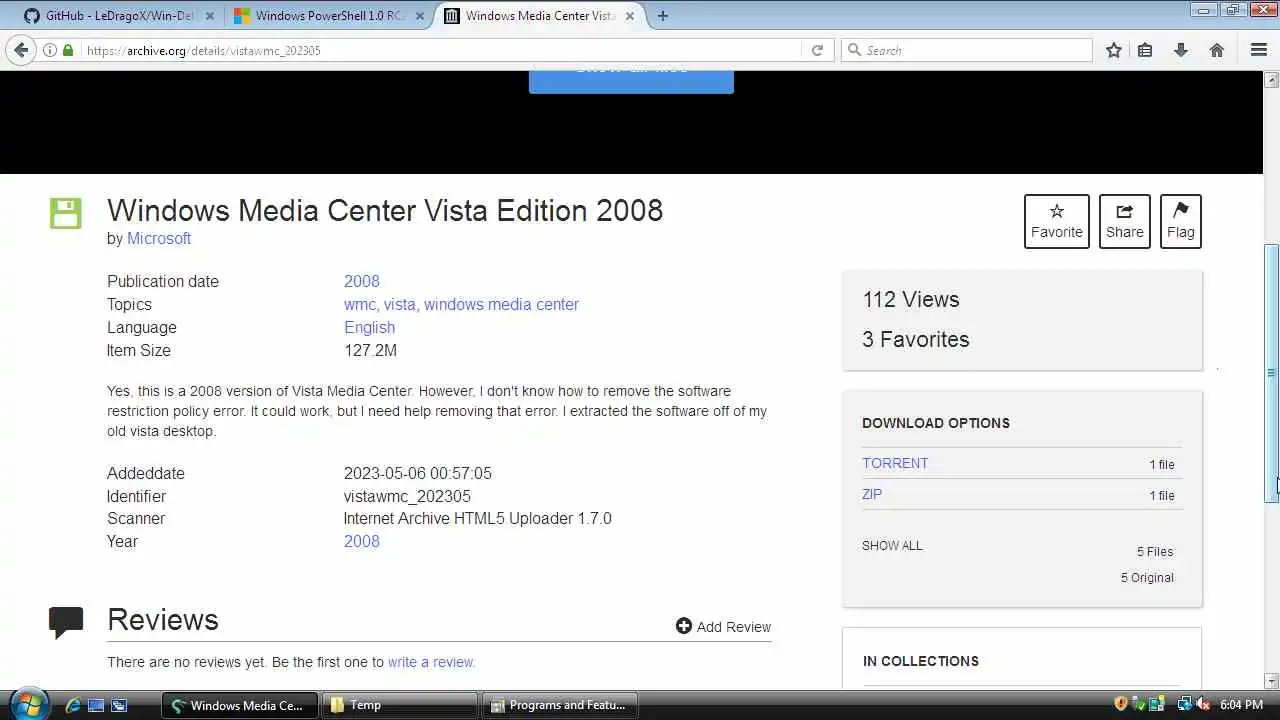Click the green secure padlock icon
This screenshot has width=1280, height=720.
click(67, 50)
